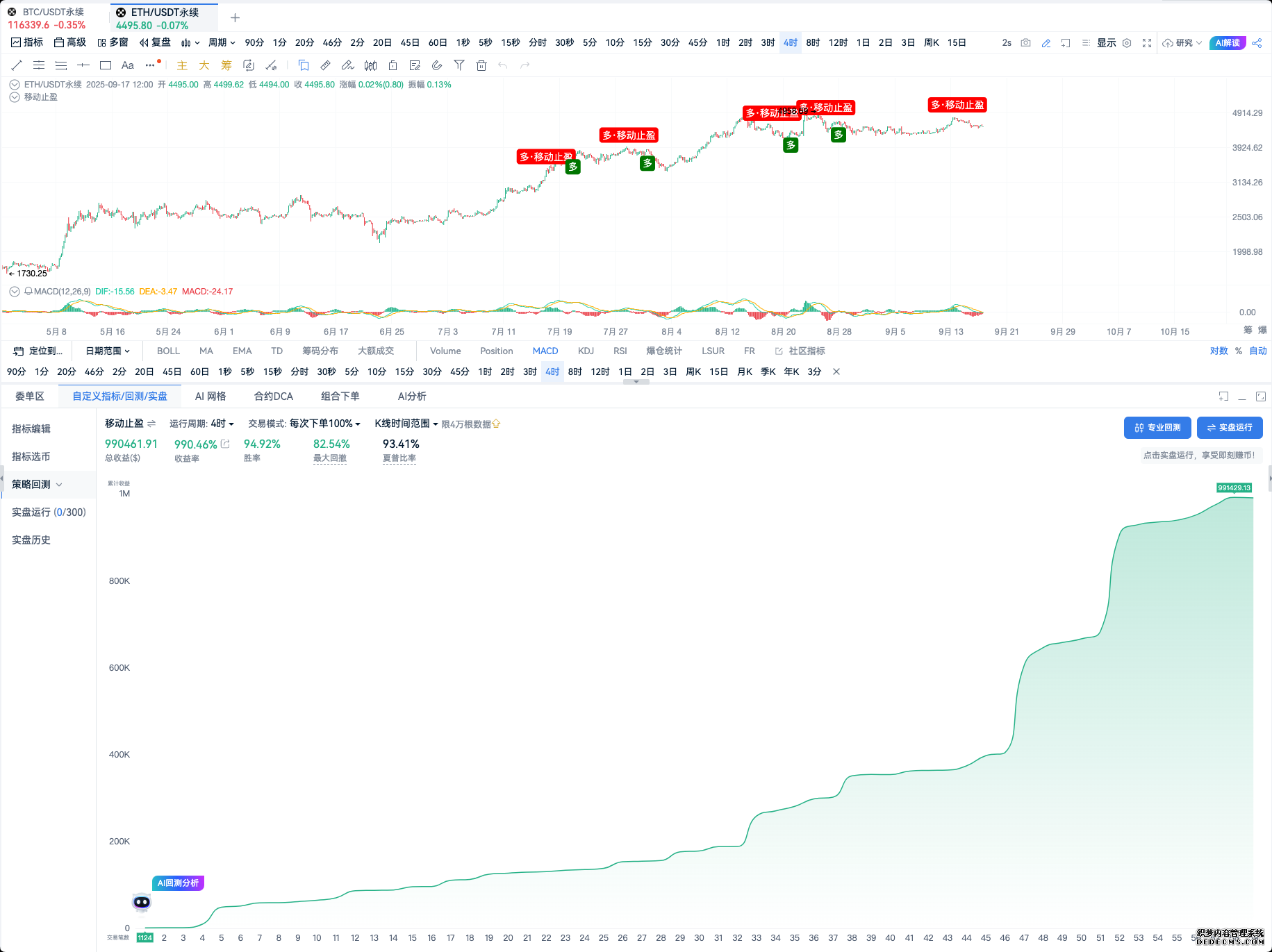The width and height of the screenshot is (1272, 952).
Task: Click the share icon
Action: tap(1257, 43)
